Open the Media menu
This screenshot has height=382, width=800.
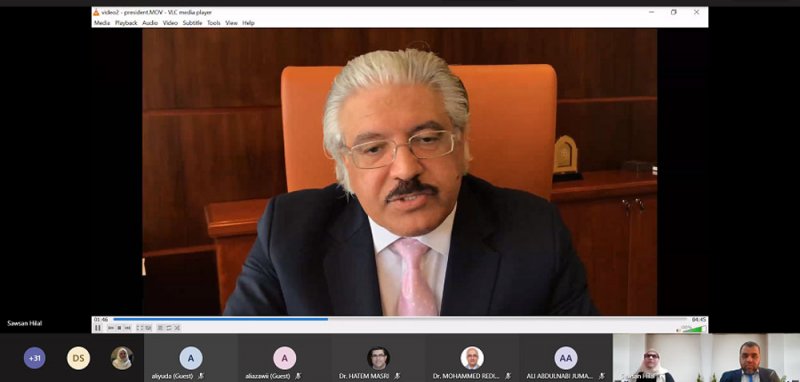click(x=102, y=23)
